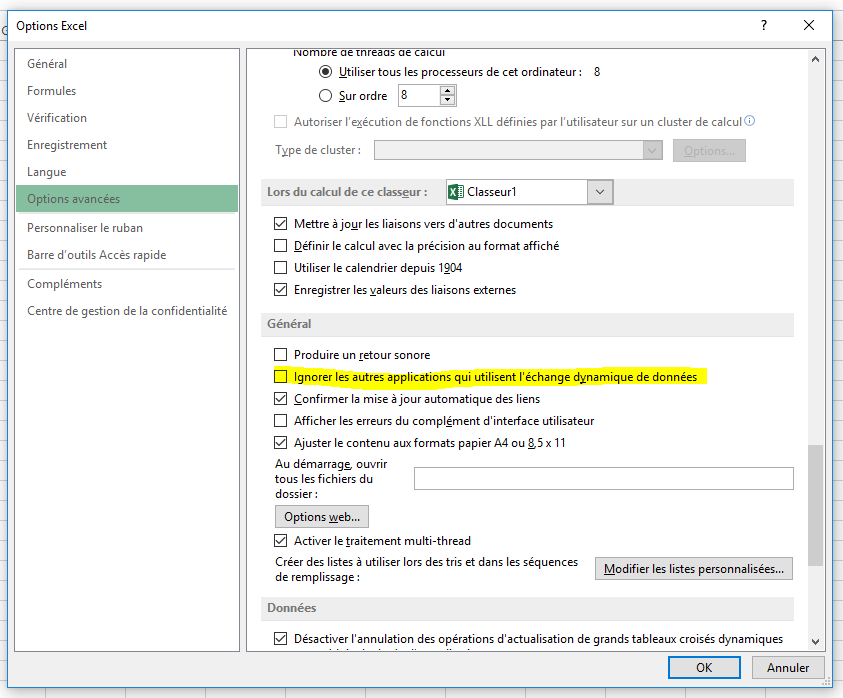Decrease thread count with spinner down arrow
Viewport: 843px width, 698px height.
[447, 100]
